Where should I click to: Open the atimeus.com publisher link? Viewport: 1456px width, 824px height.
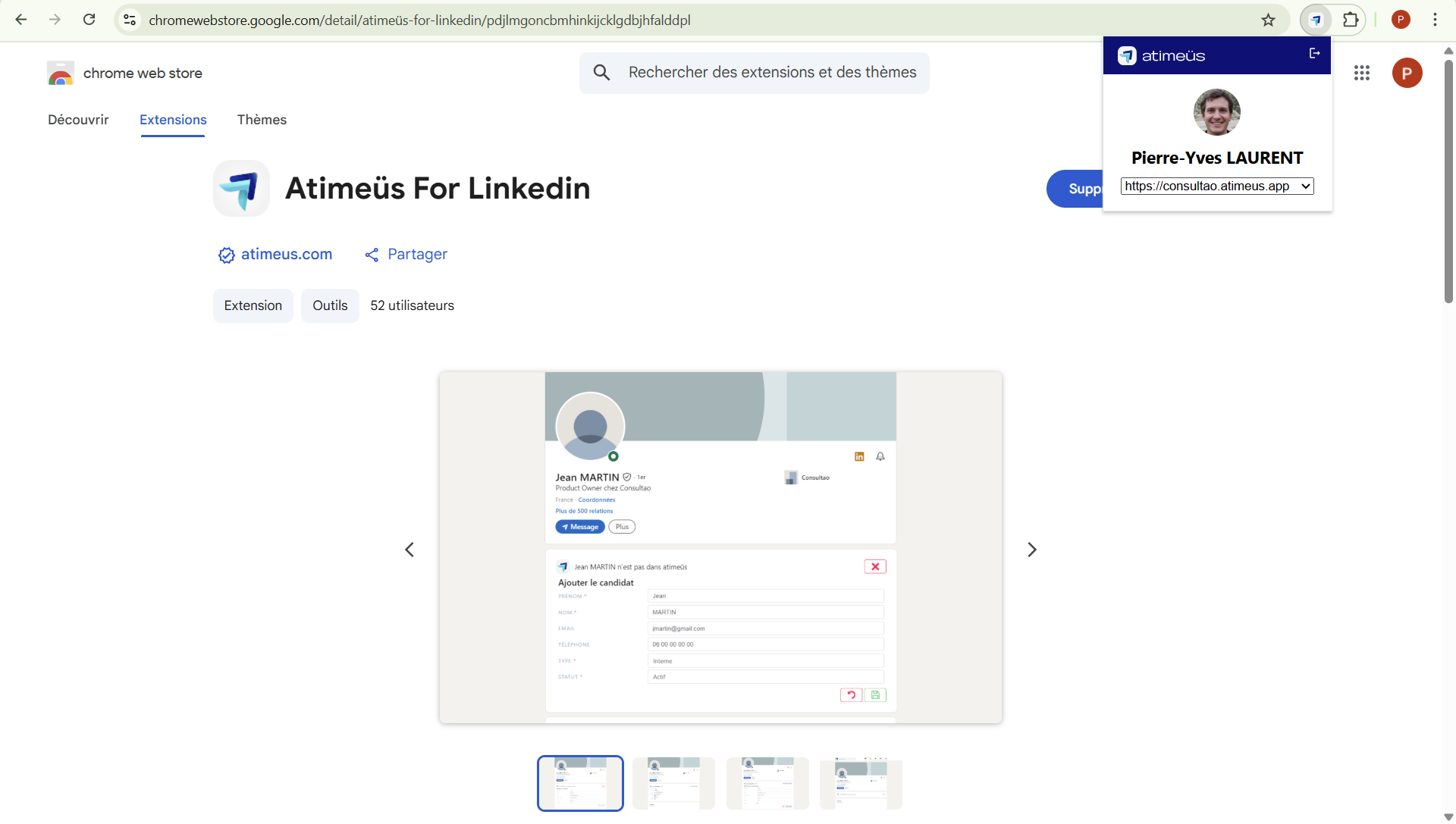coord(286,255)
